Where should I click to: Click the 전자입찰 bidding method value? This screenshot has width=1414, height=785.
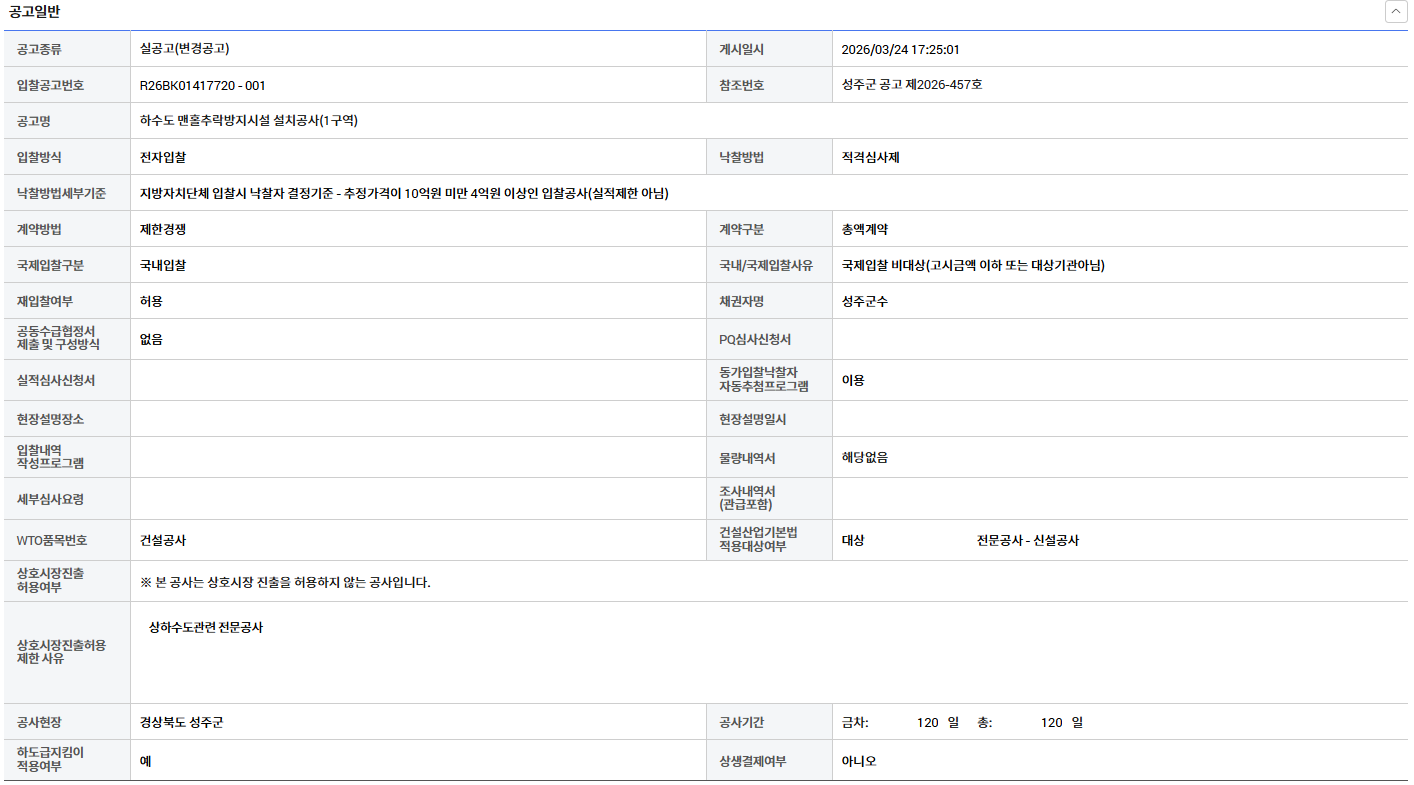click(x=163, y=157)
